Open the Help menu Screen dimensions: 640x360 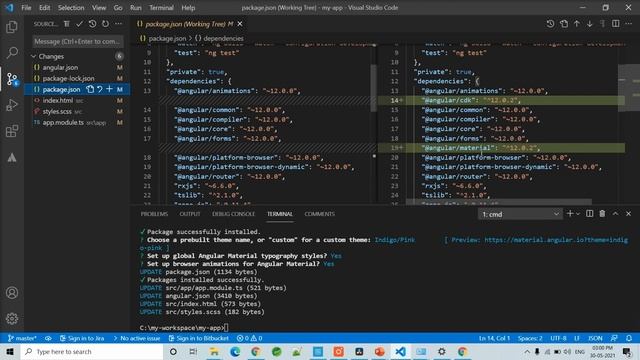coord(188,8)
